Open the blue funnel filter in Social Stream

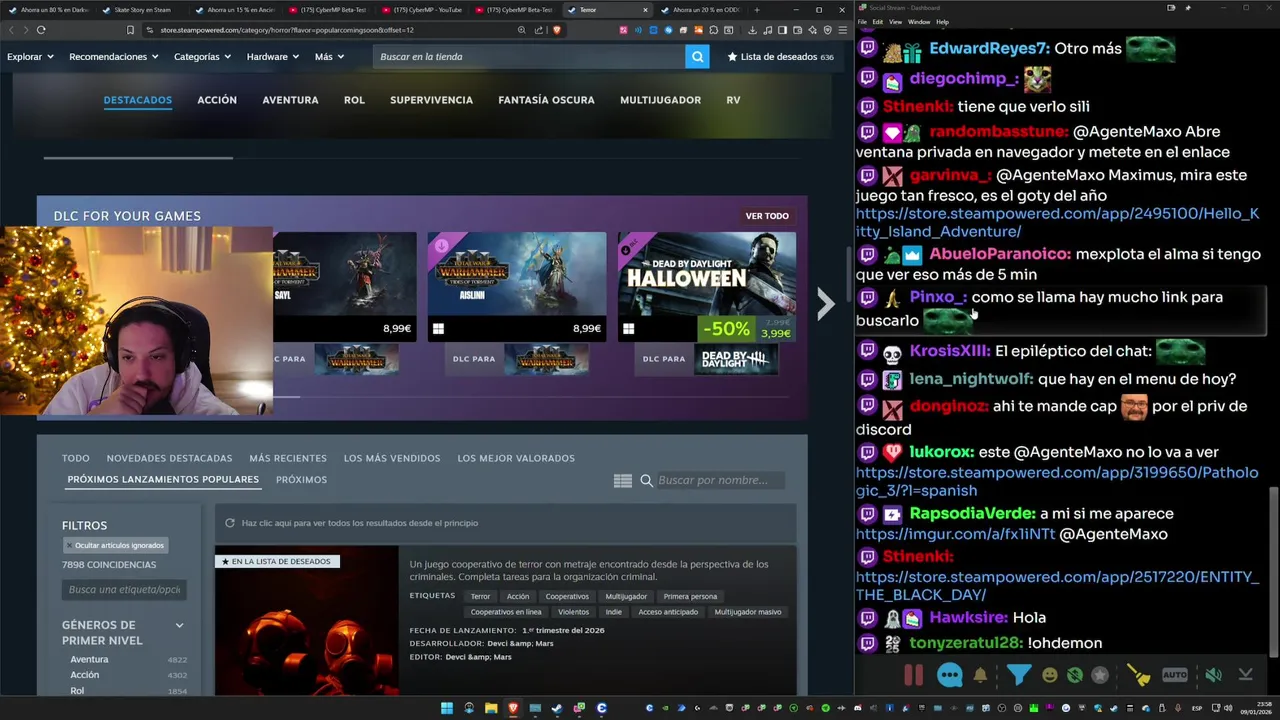pos(1018,675)
